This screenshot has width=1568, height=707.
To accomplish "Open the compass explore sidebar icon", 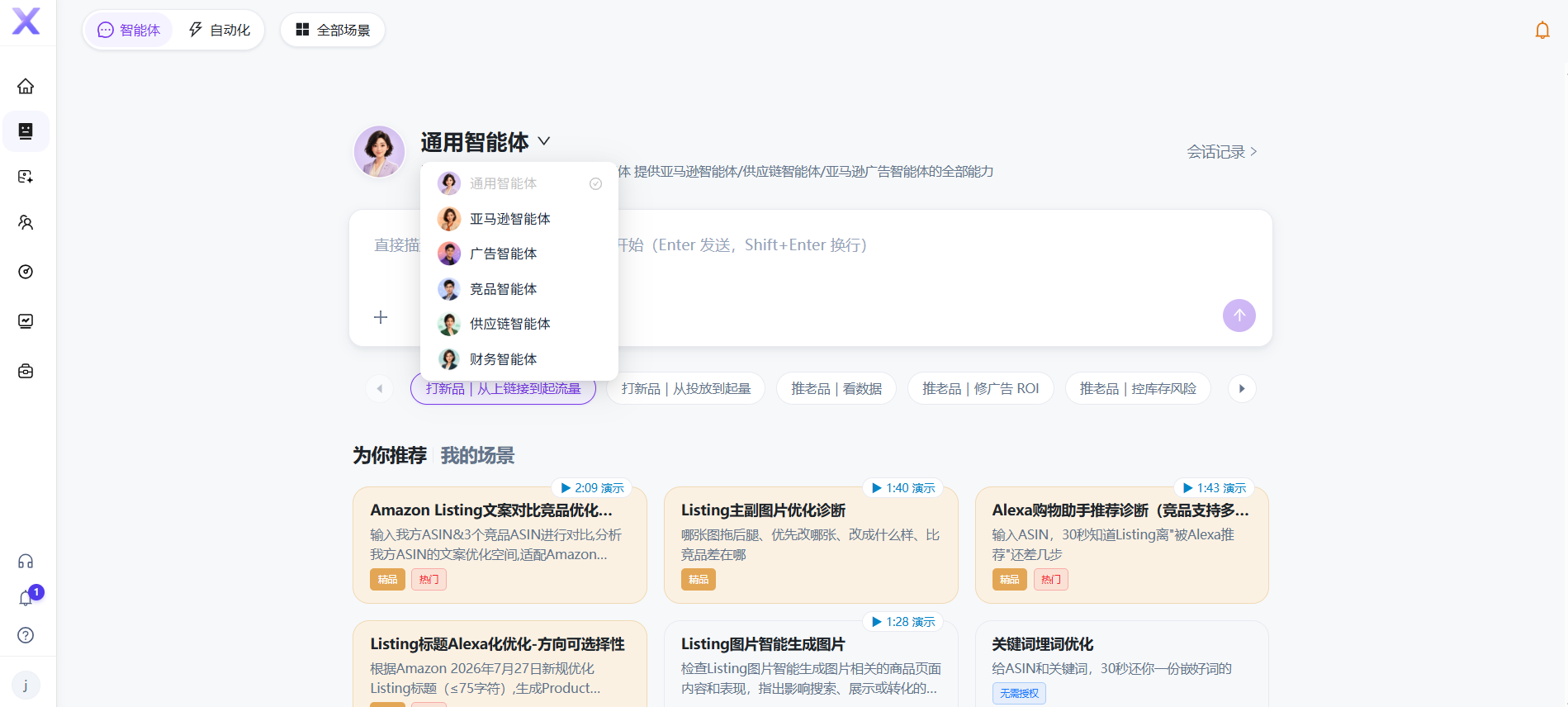I will 26,272.
